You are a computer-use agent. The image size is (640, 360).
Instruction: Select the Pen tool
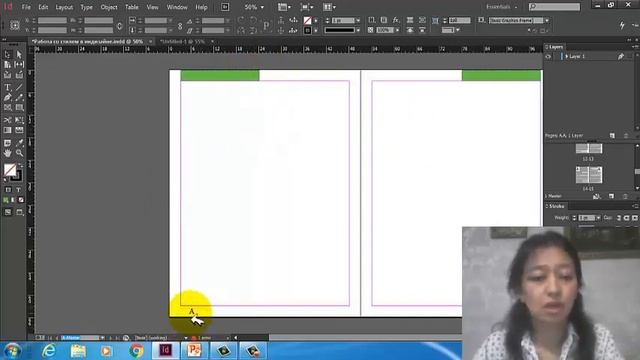point(8,97)
